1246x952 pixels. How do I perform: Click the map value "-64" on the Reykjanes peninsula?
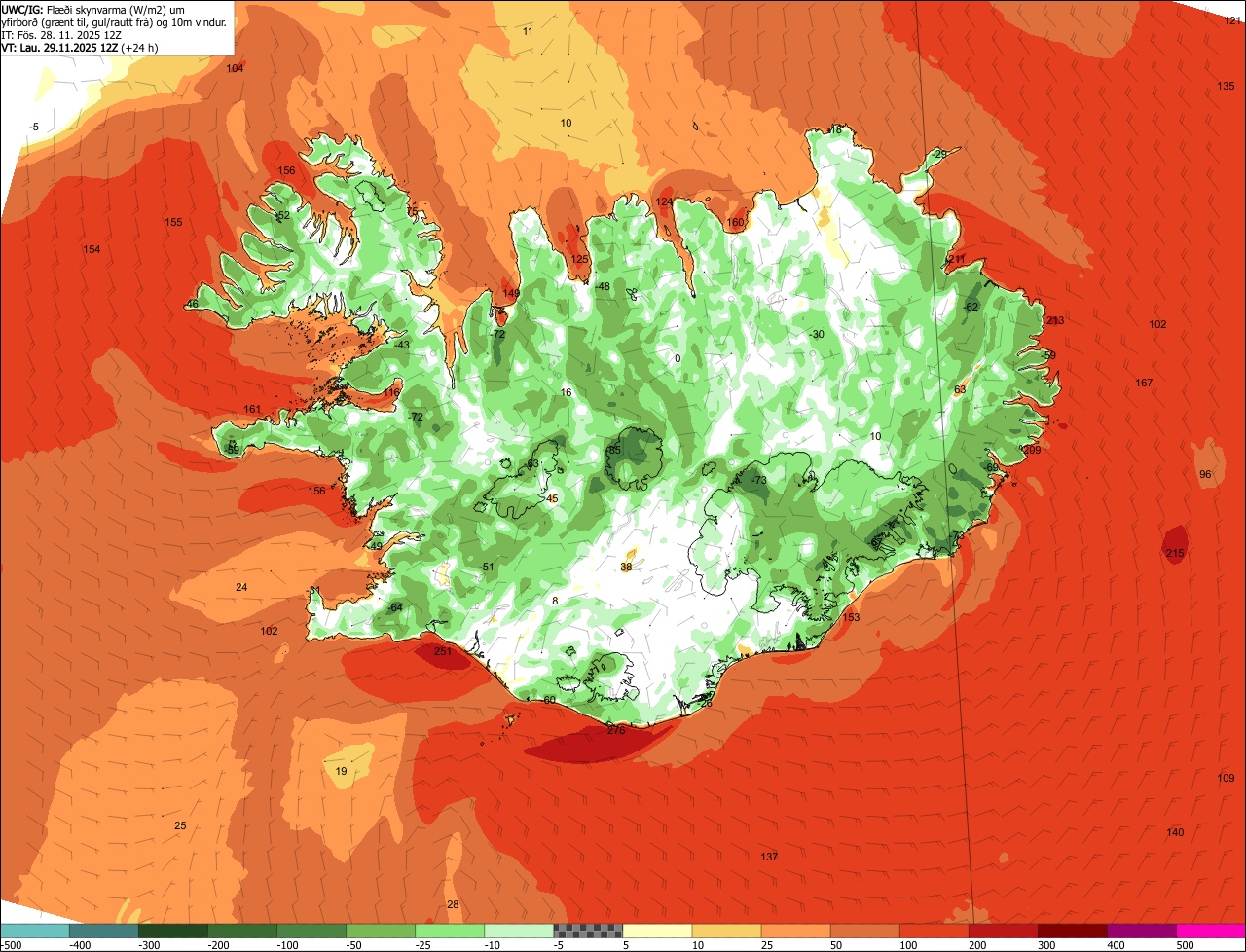(x=394, y=607)
